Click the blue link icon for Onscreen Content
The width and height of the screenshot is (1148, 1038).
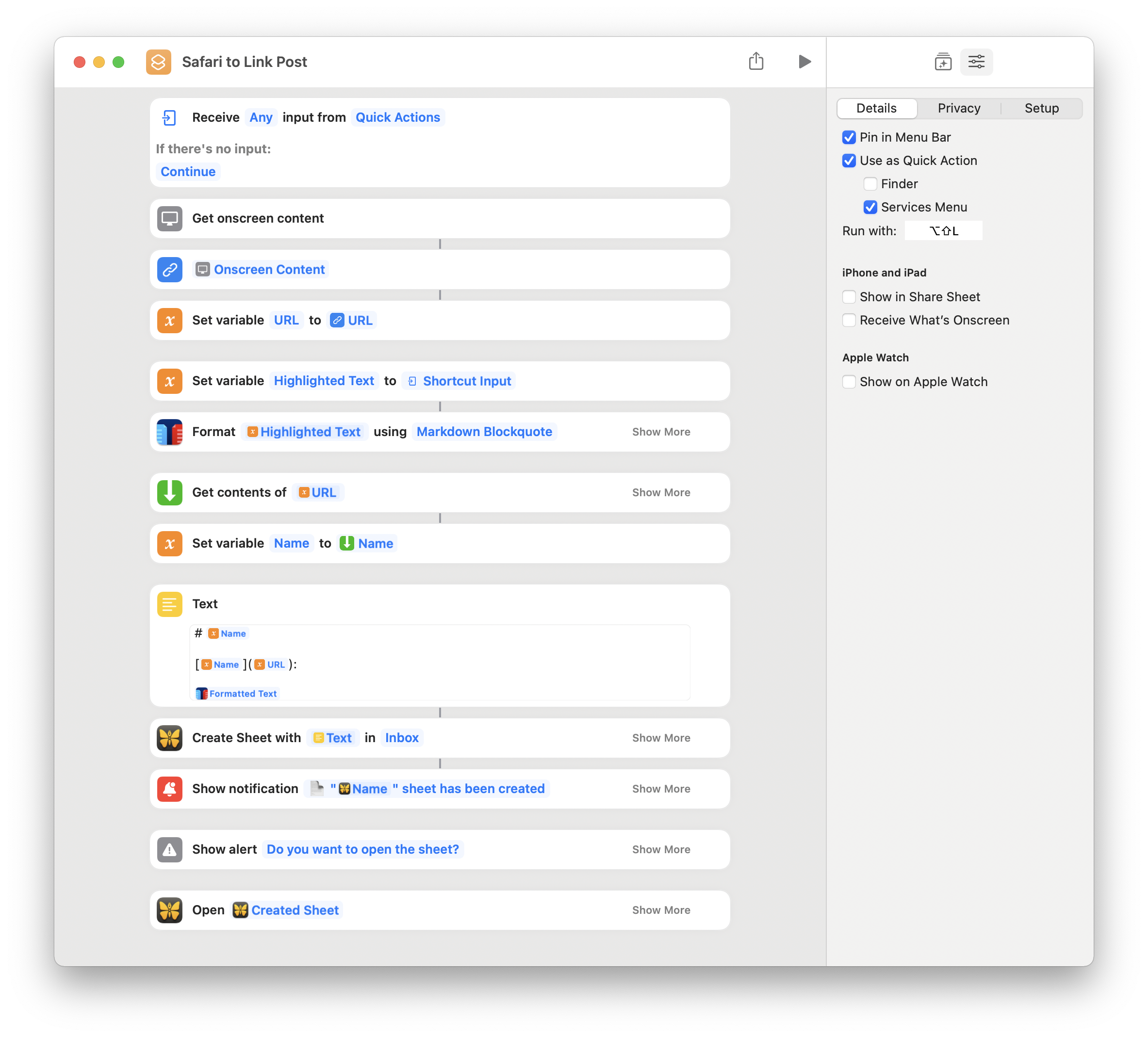click(170, 269)
